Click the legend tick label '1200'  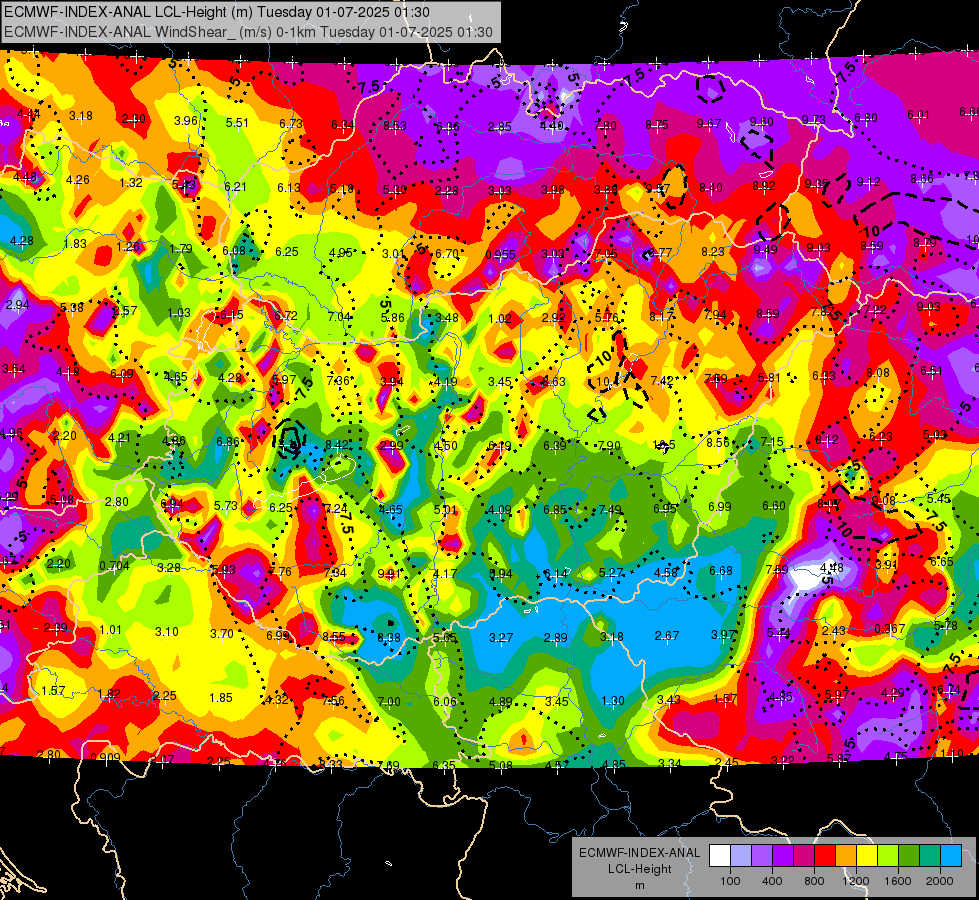tap(856, 881)
